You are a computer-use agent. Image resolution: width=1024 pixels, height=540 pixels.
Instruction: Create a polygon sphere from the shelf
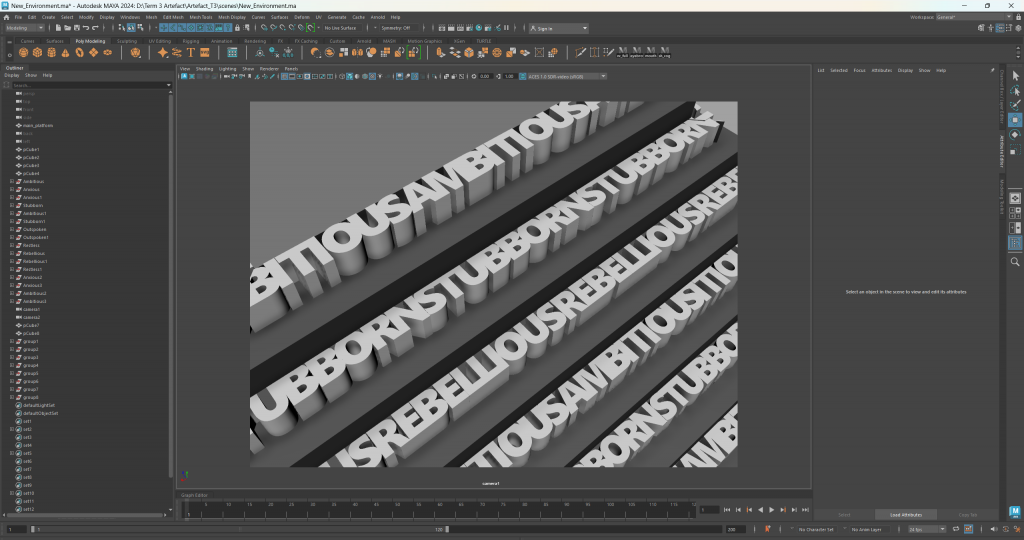tap(24, 52)
